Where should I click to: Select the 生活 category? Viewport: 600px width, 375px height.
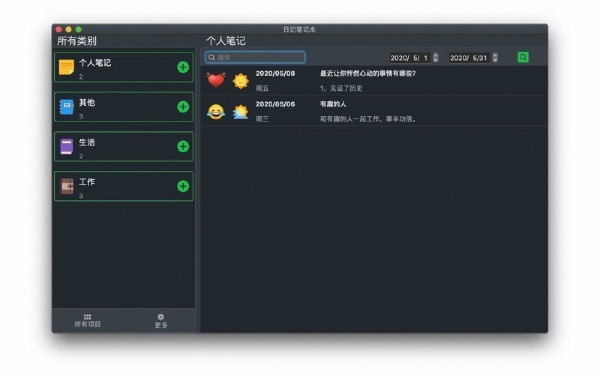(124, 147)
